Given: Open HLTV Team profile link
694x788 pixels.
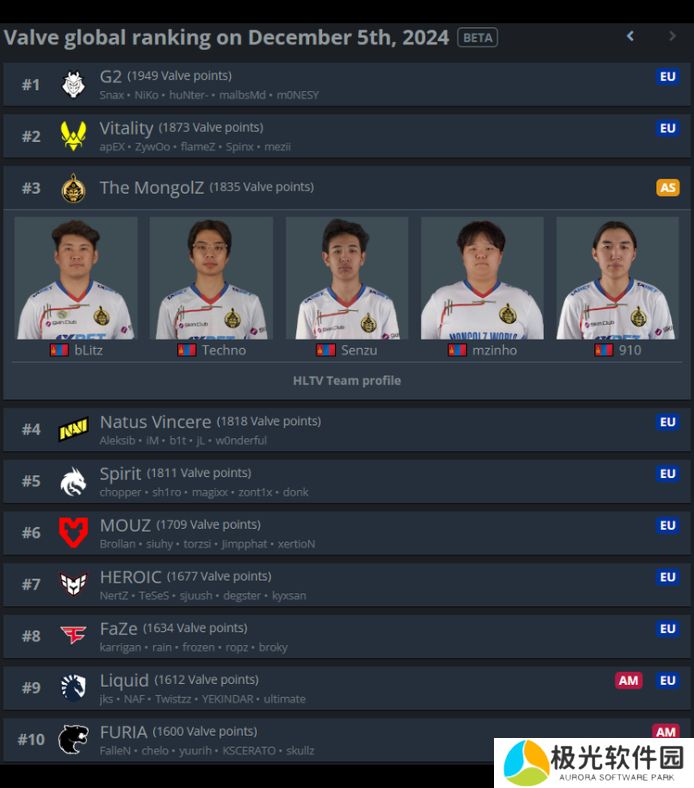Looking at the screenshot, I should pyautogui.click(x=347, y=381).
